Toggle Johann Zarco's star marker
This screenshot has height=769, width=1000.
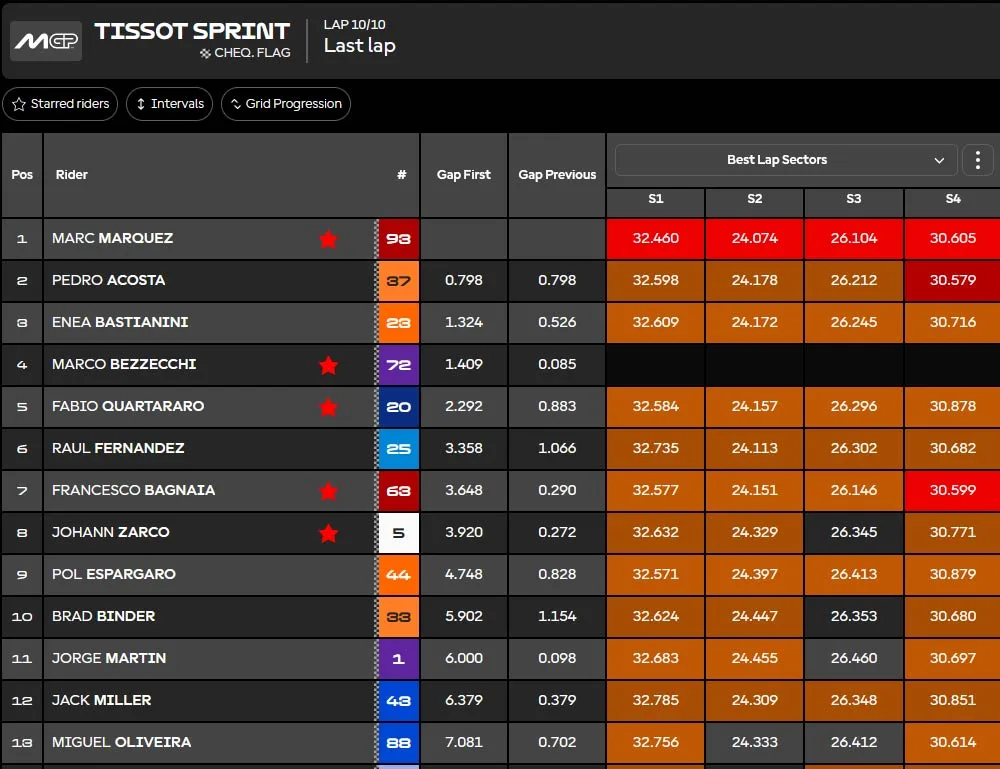328,533
